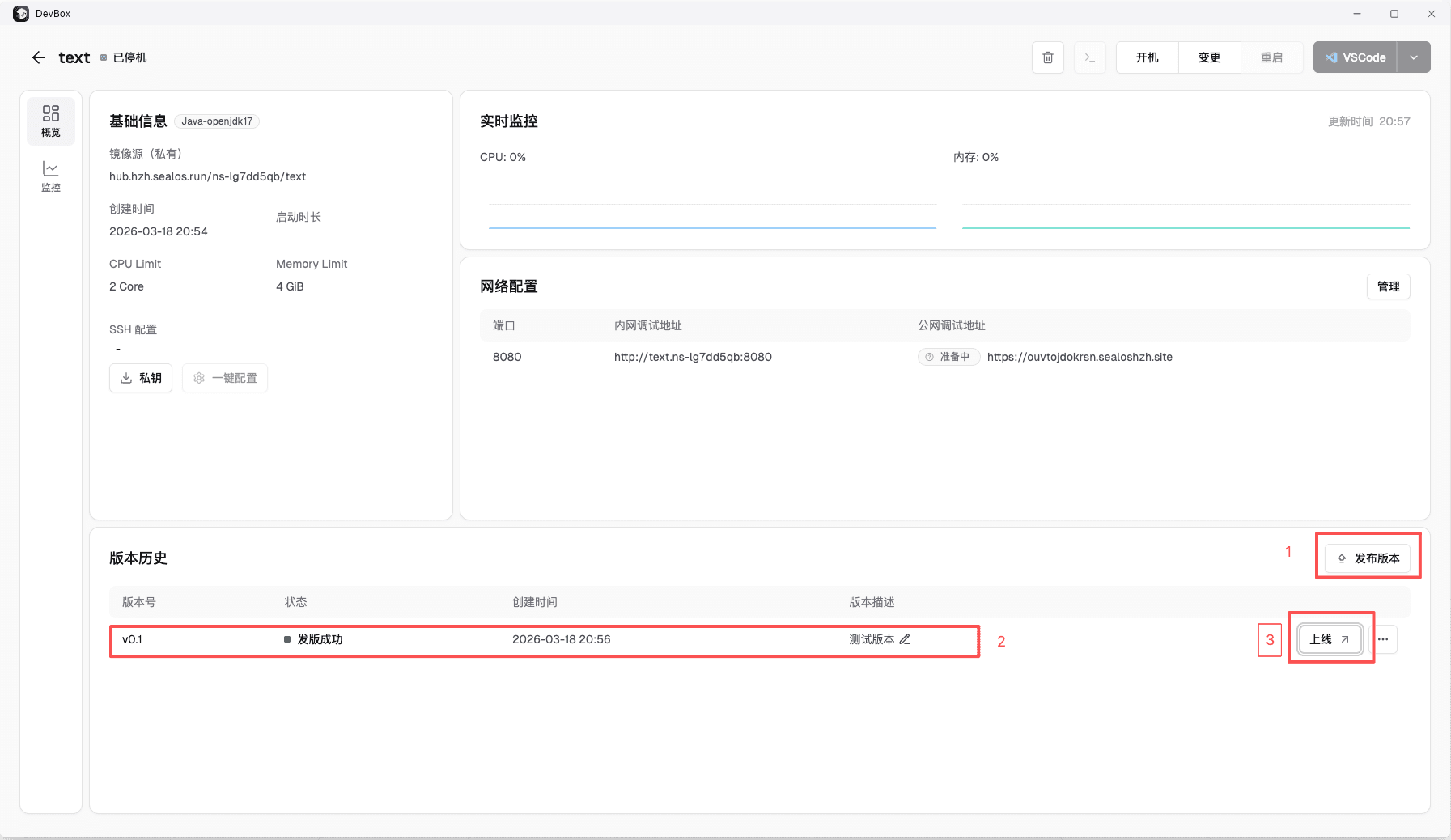The width and height of the screenshot is (1451, 840).
Task: Download the 私钥 private key
Action: [141, 378]
